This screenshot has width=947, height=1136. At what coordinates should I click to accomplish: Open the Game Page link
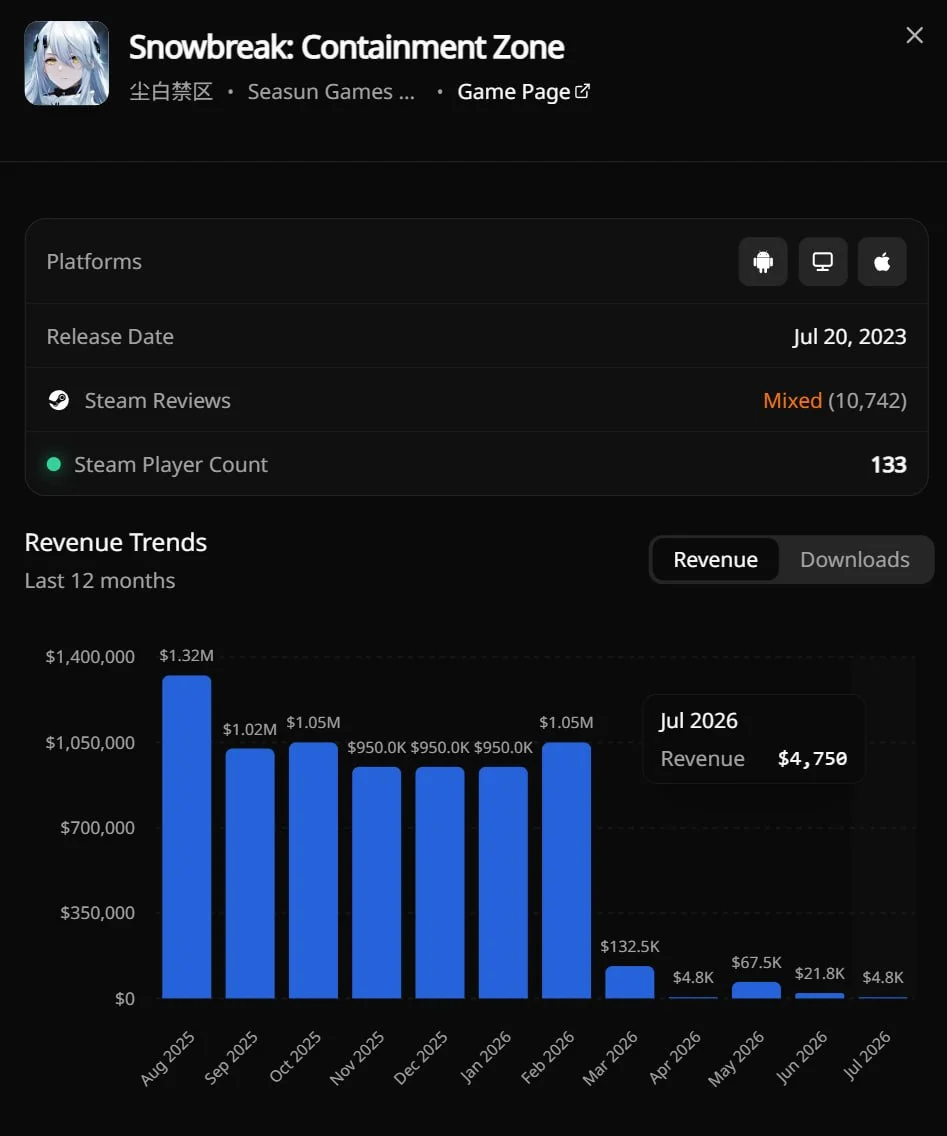[x=523, y=92]
